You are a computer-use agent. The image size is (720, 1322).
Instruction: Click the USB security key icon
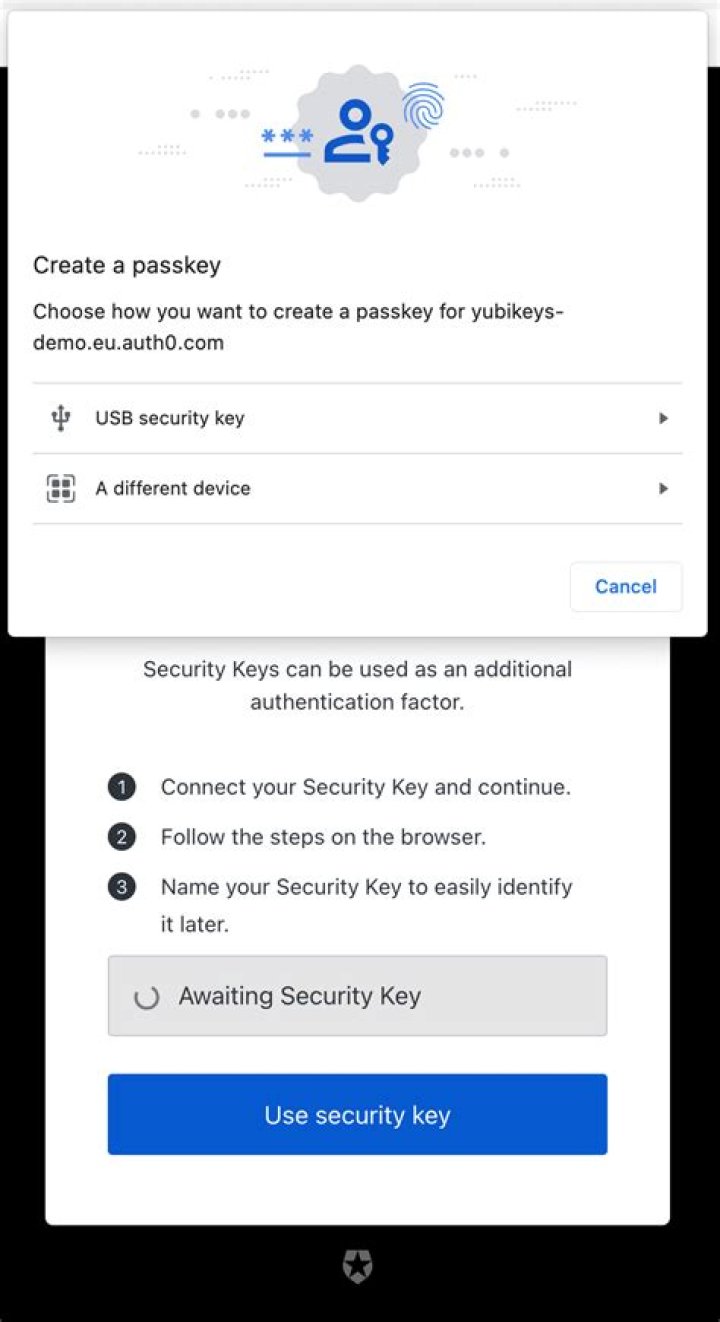click(x=60, y=418)
